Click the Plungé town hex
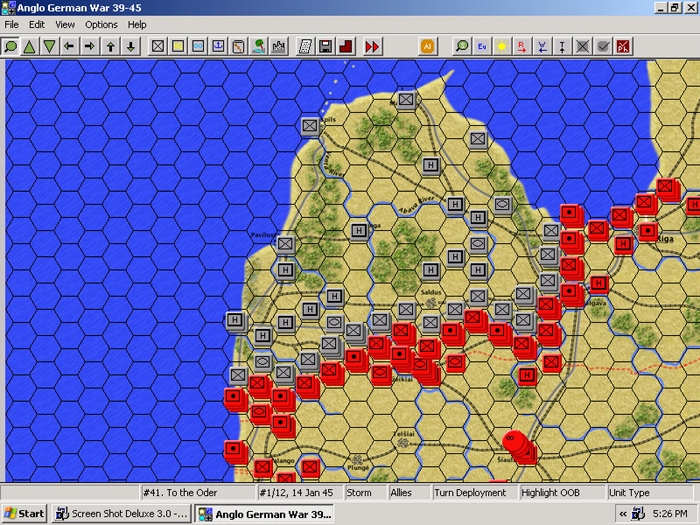 [358, 460]
